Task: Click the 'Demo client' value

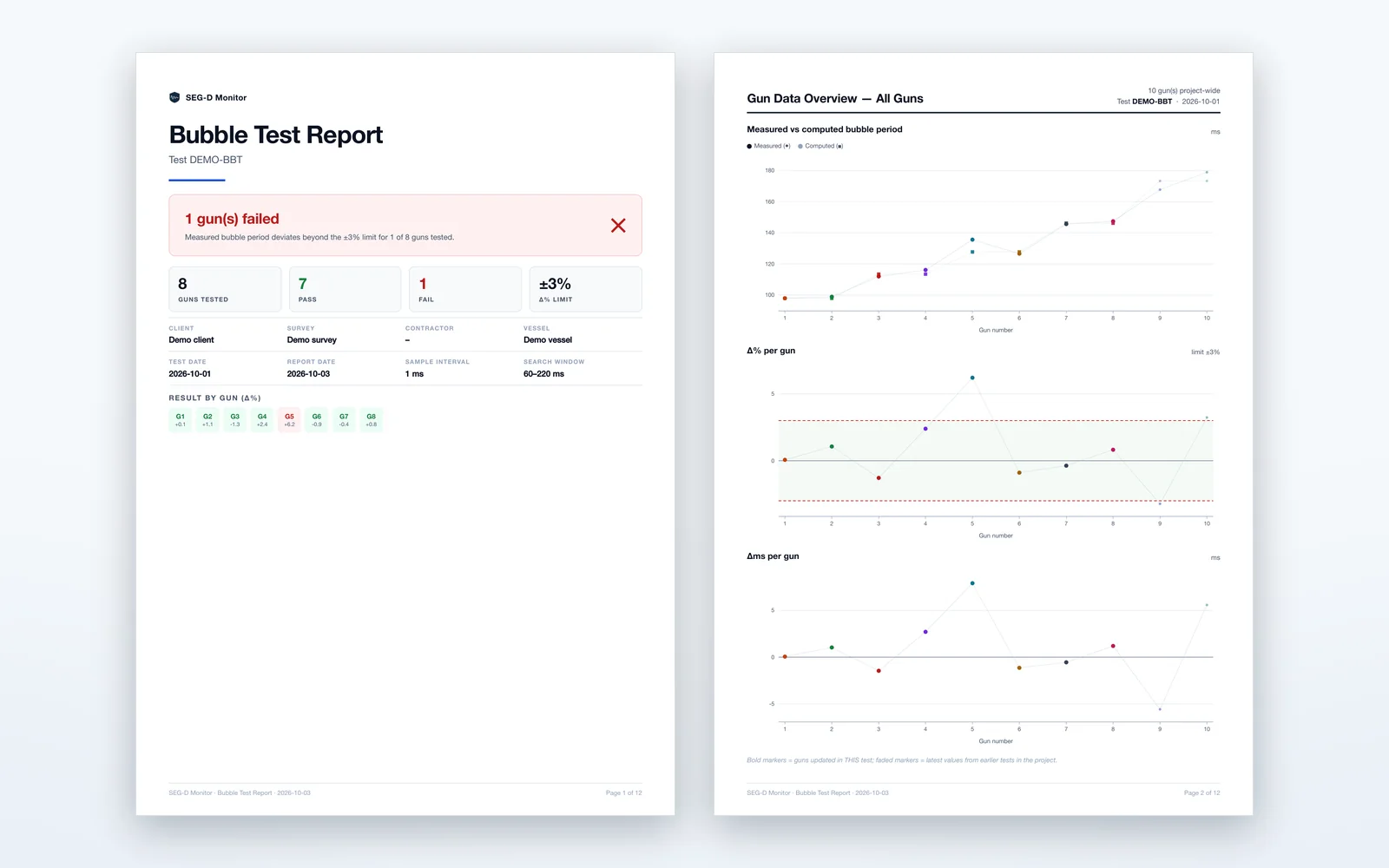Action: tap(191, 340)
